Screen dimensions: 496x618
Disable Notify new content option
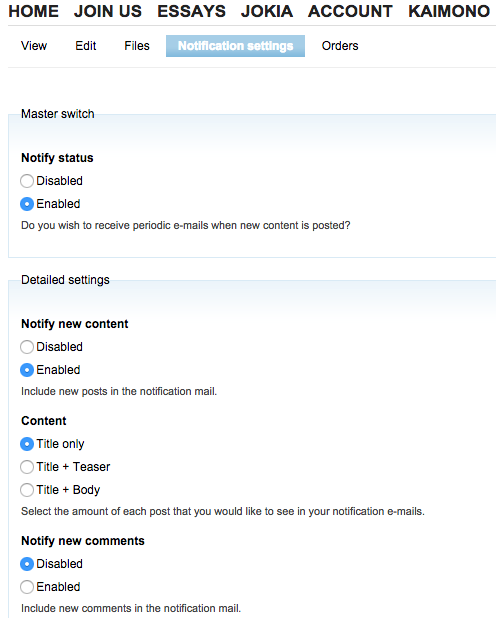[27, 347]
